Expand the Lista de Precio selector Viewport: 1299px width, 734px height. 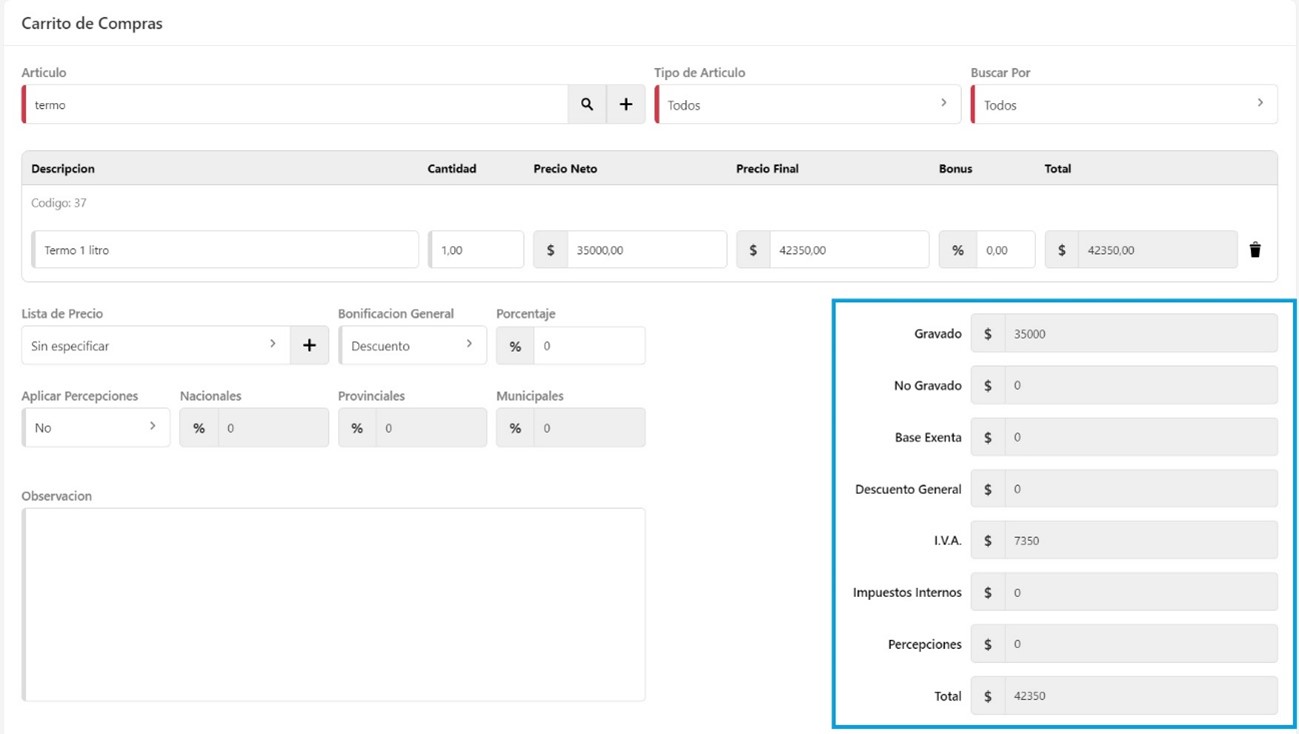[155, 345]
